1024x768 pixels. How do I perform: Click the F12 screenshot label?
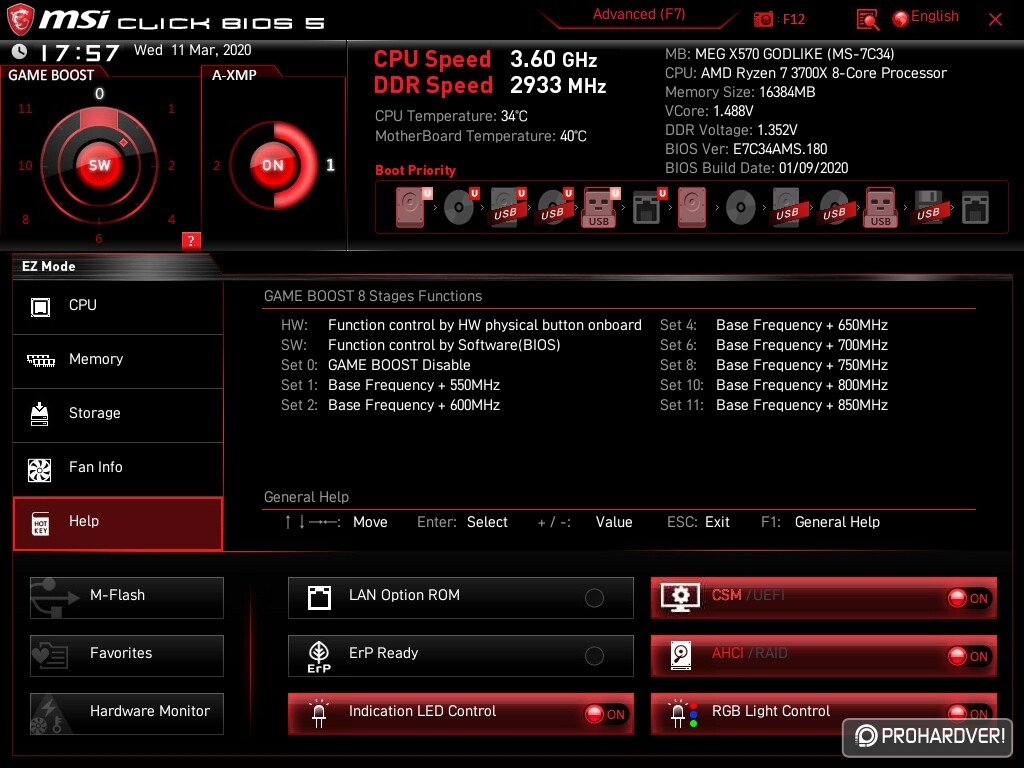[793, 20]
